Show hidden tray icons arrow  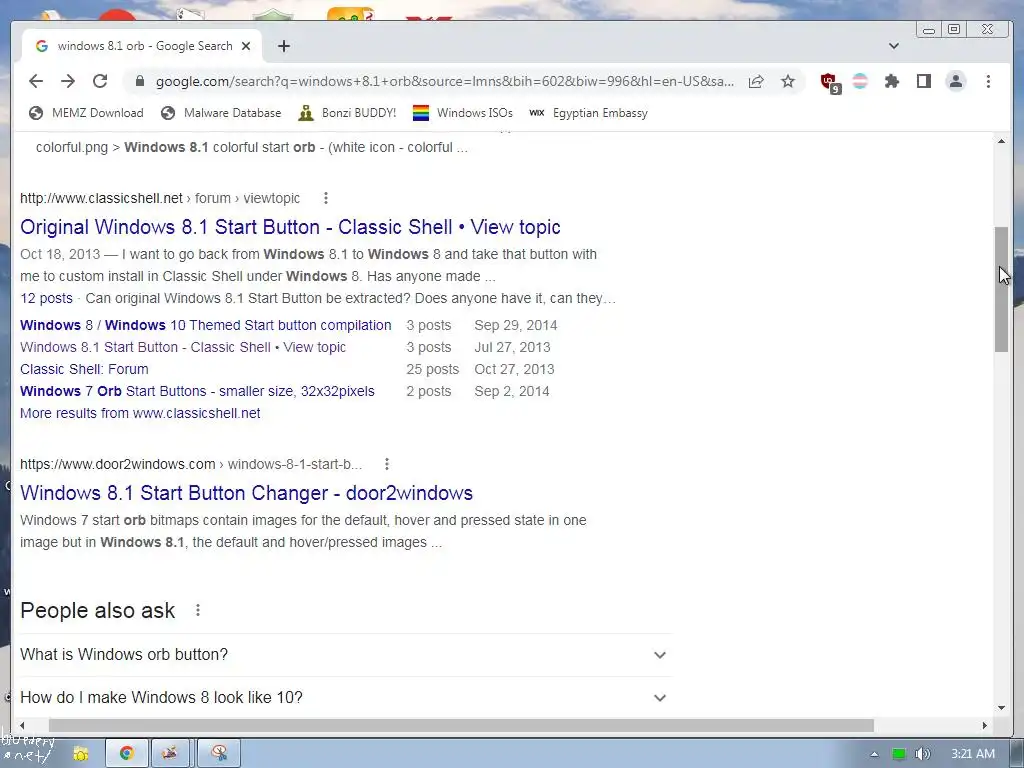tap(874, 754)
